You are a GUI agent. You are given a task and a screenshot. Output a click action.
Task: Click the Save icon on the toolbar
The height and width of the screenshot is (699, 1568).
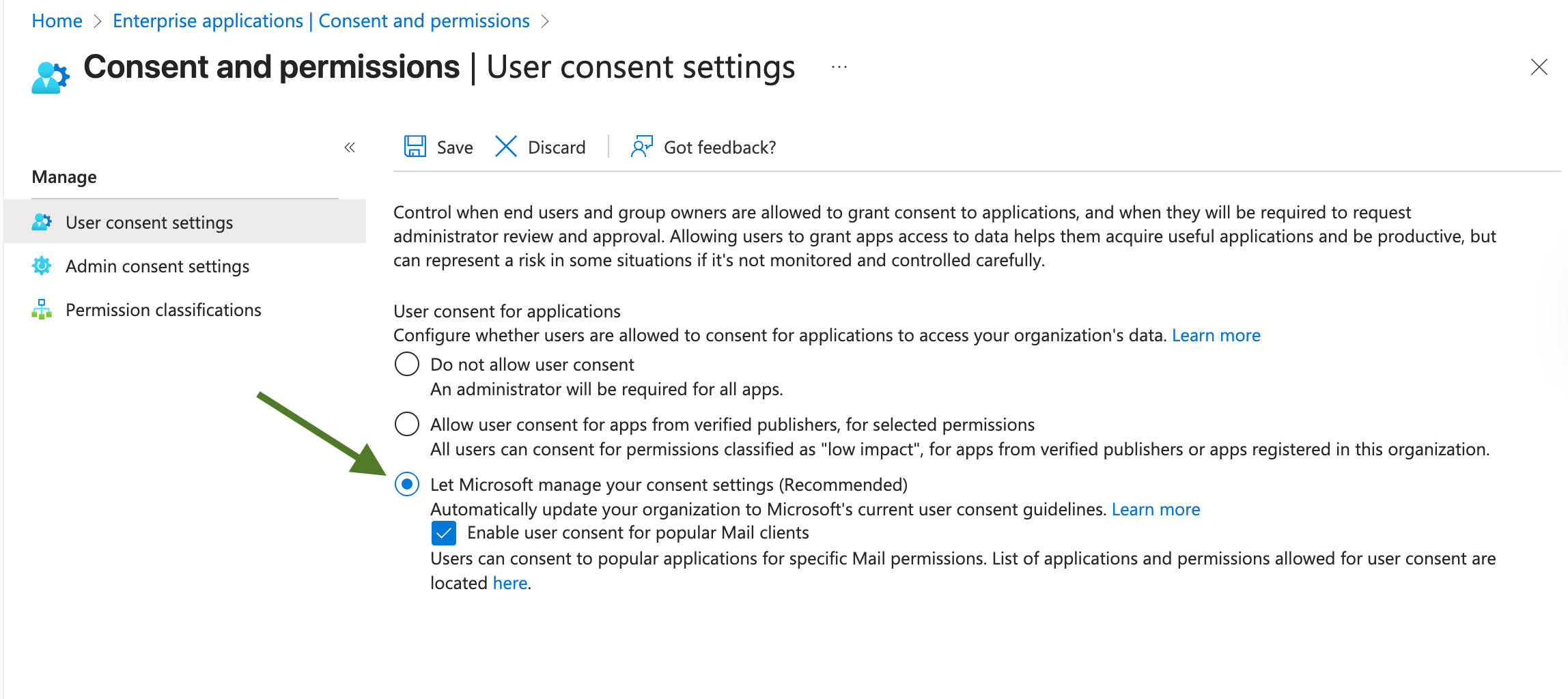coord(415,147)
